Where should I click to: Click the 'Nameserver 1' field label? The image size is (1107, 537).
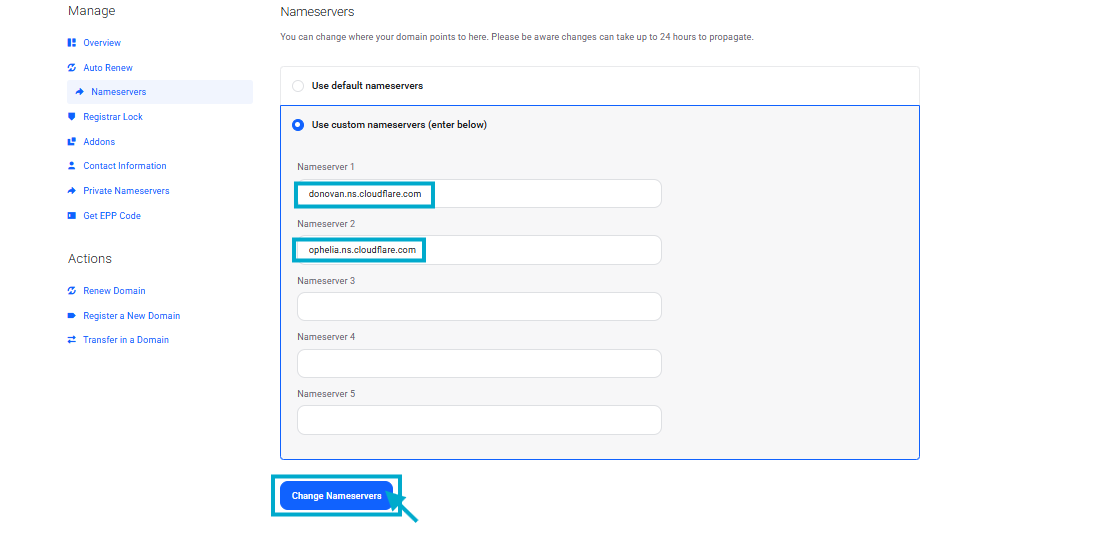(x=325, y=167)
